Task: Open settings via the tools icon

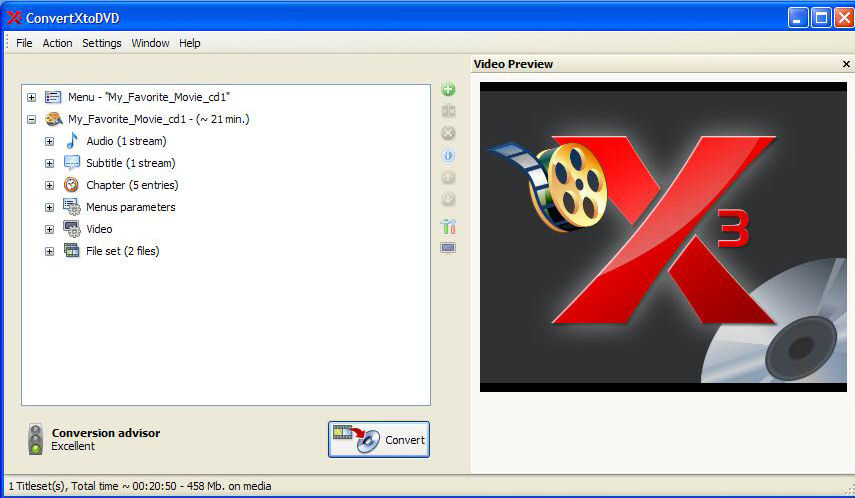Action: (448, 226)
